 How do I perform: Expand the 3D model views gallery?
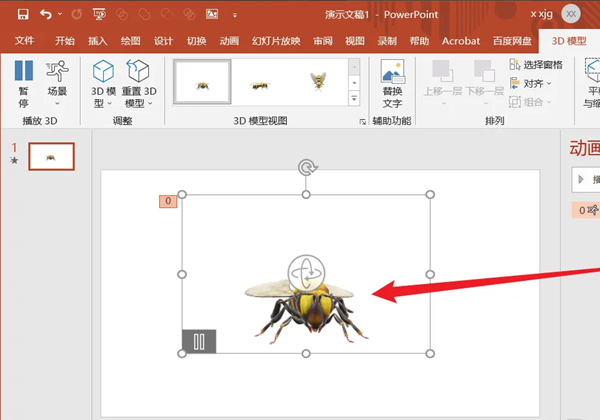pos(354,99)
